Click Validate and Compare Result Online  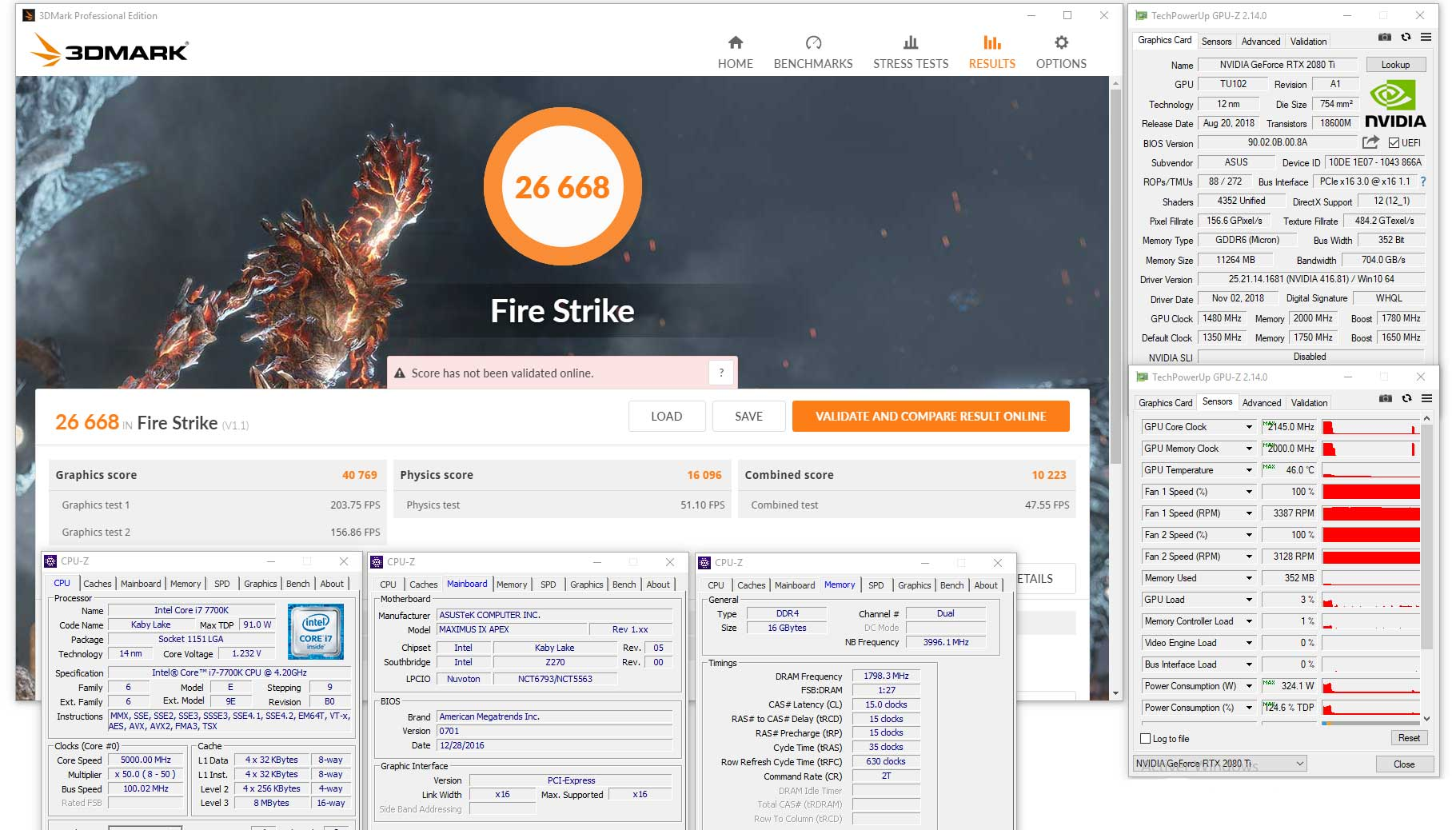(x=930, y=416)
